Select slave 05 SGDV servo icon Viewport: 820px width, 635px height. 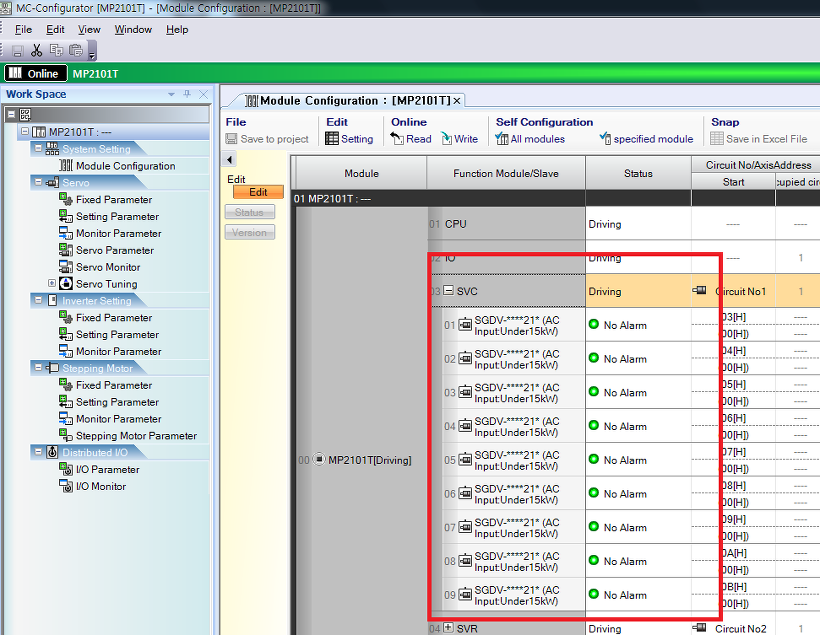tap(465, 459)
